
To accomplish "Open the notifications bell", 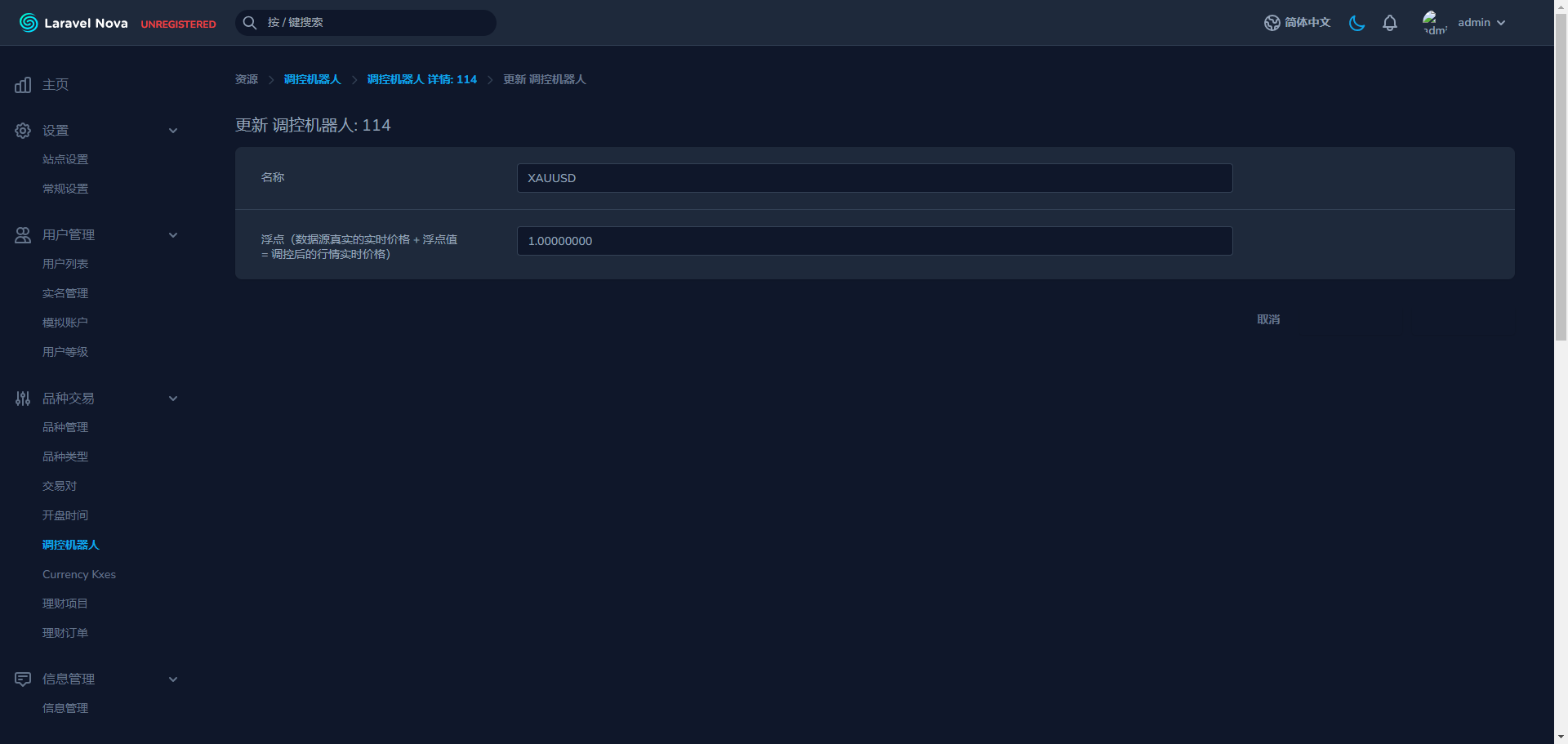I will point(1389,23).
